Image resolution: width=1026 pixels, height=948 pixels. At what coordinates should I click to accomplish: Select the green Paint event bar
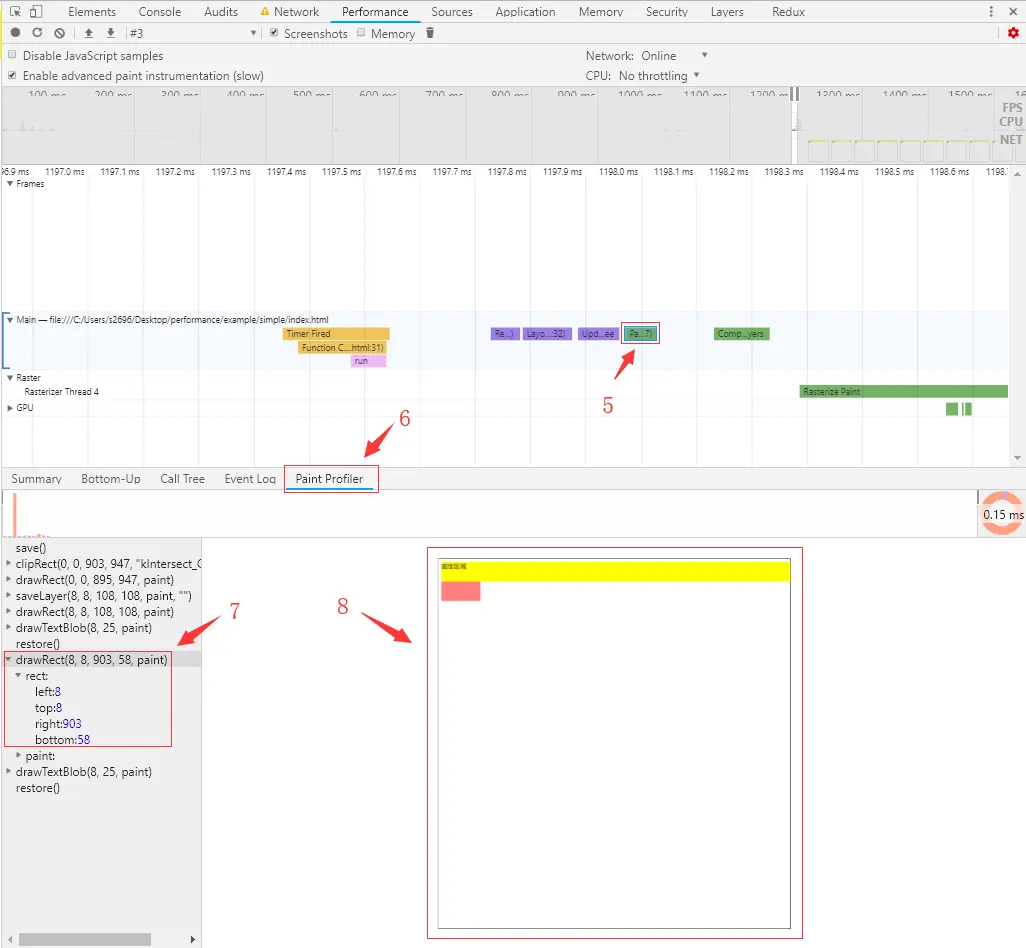point(641,334)
